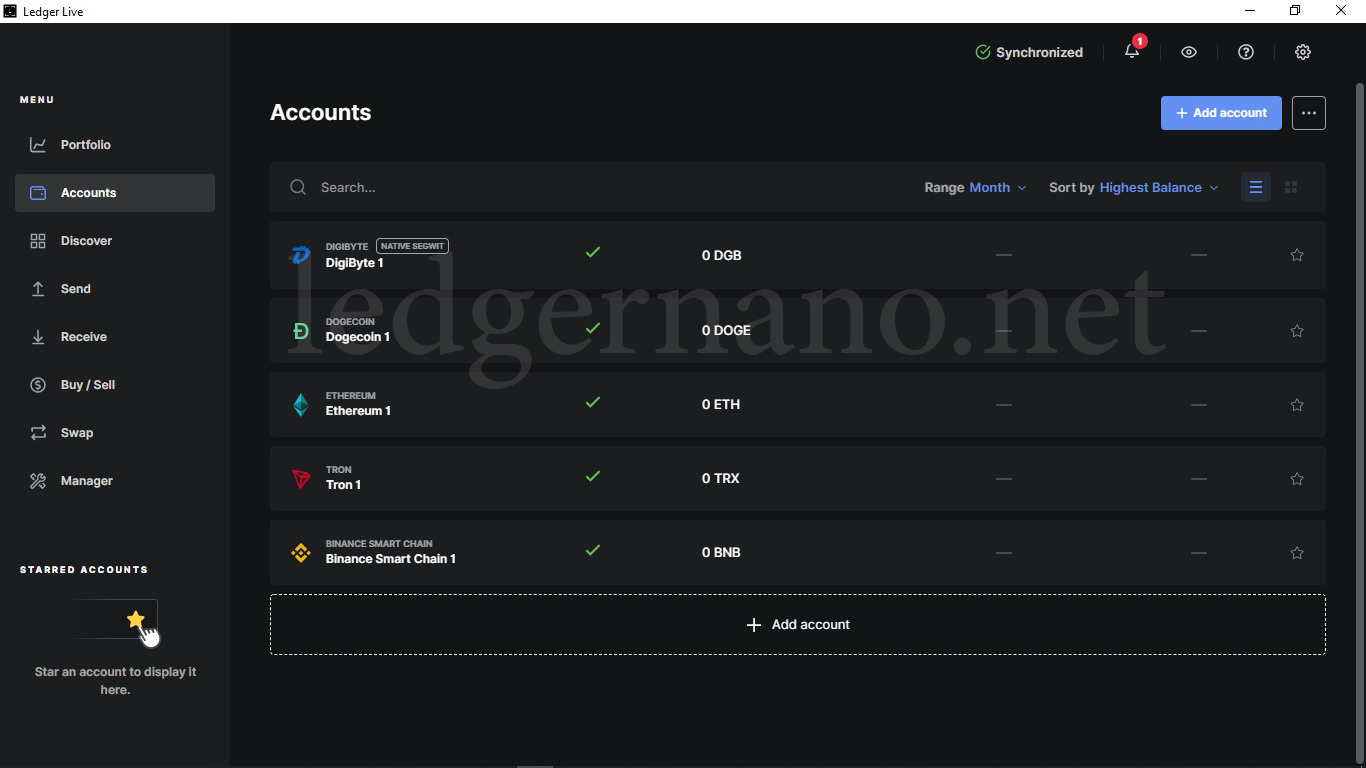This screenshot has height=768, width=1366.
Task: Minimize the Ledger Live window
Action: tap(1250, 11)
